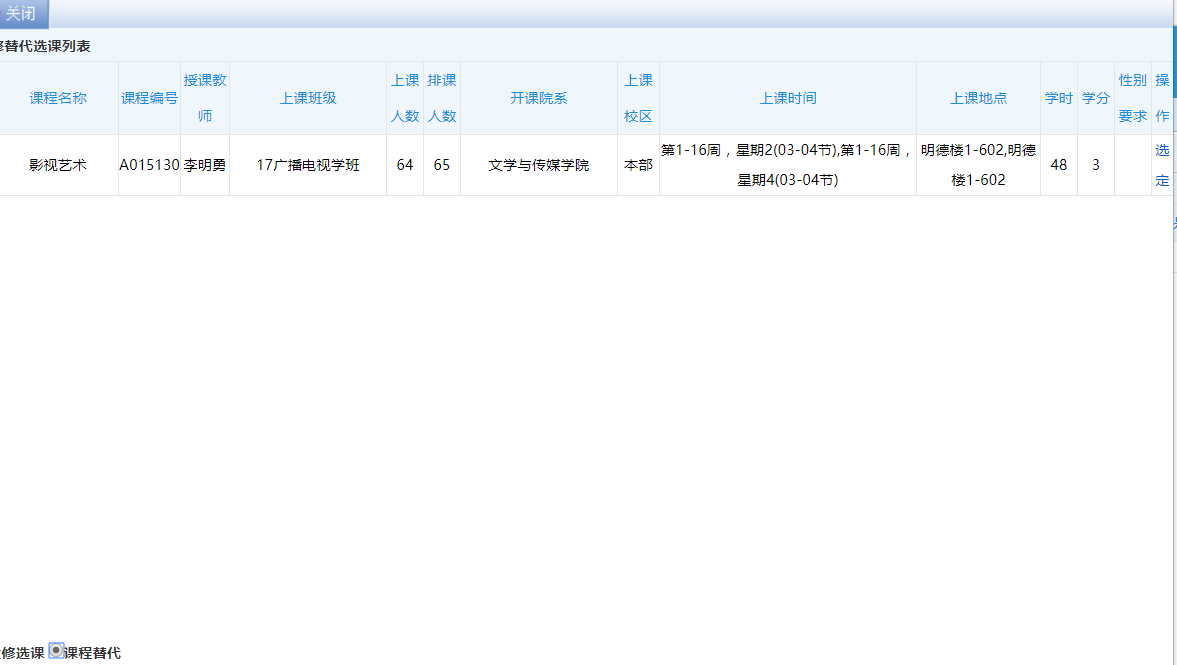Screen dimensions: 1177x665
Task: Click the 上课时间 column header
Action: click(788, 98)
